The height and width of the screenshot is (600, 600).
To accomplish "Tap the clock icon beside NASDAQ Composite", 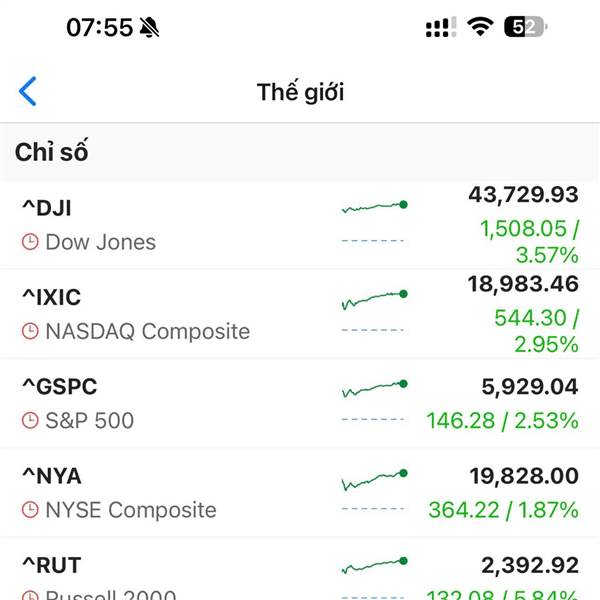I will [x=30, y=331].
